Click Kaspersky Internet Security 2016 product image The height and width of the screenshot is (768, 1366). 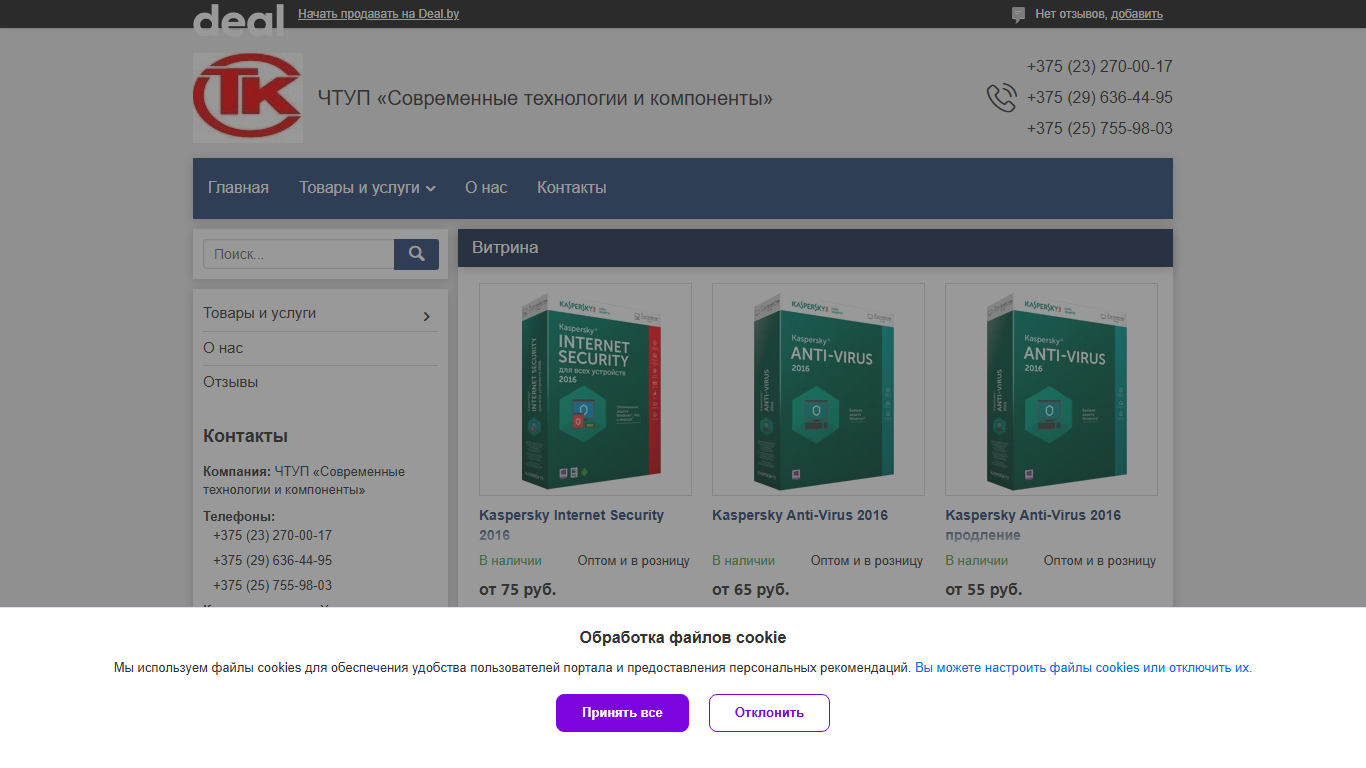point(585,389)
